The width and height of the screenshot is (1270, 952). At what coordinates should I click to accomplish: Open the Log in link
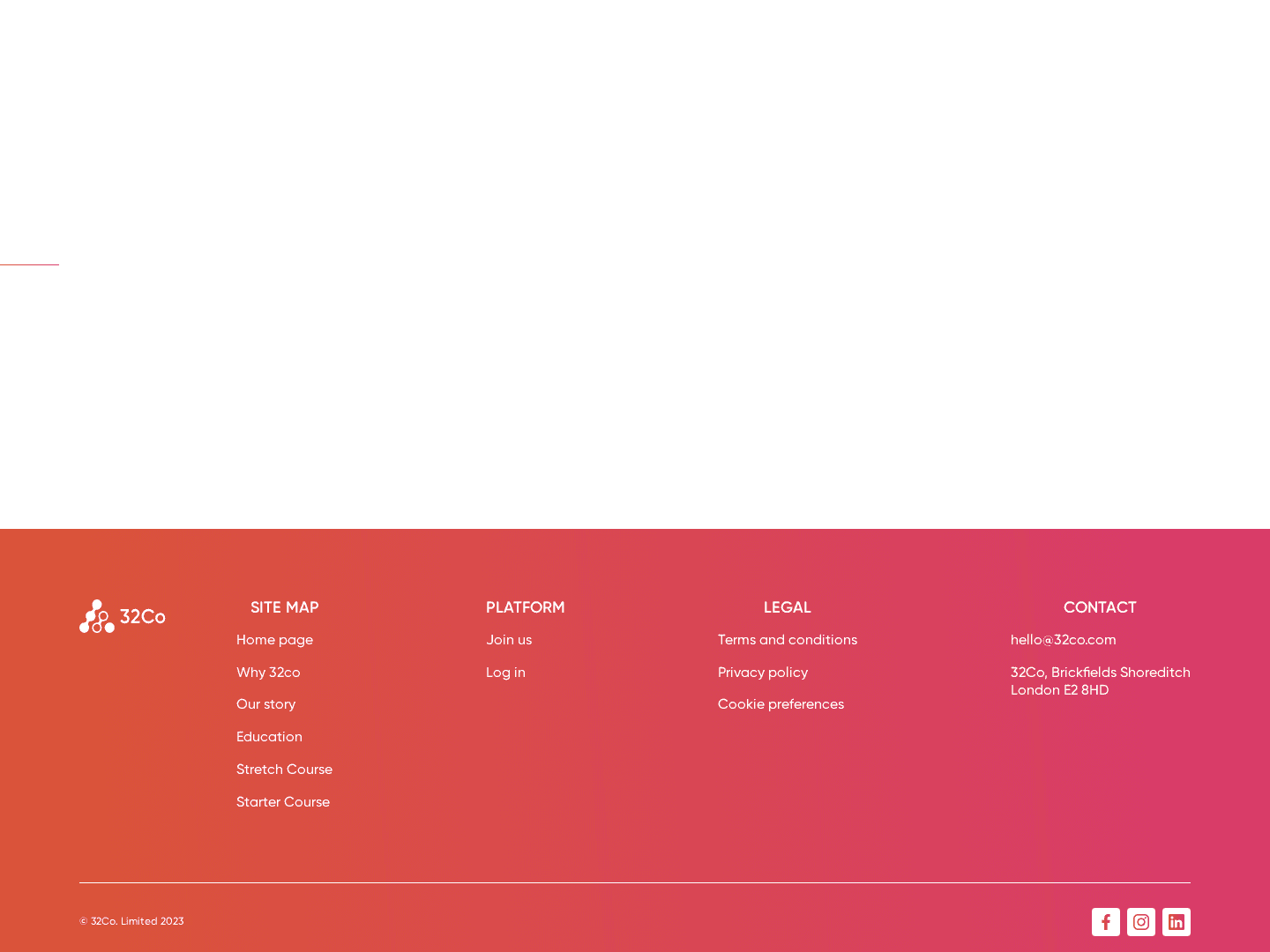pyautogui.click(x=505, y=673)
